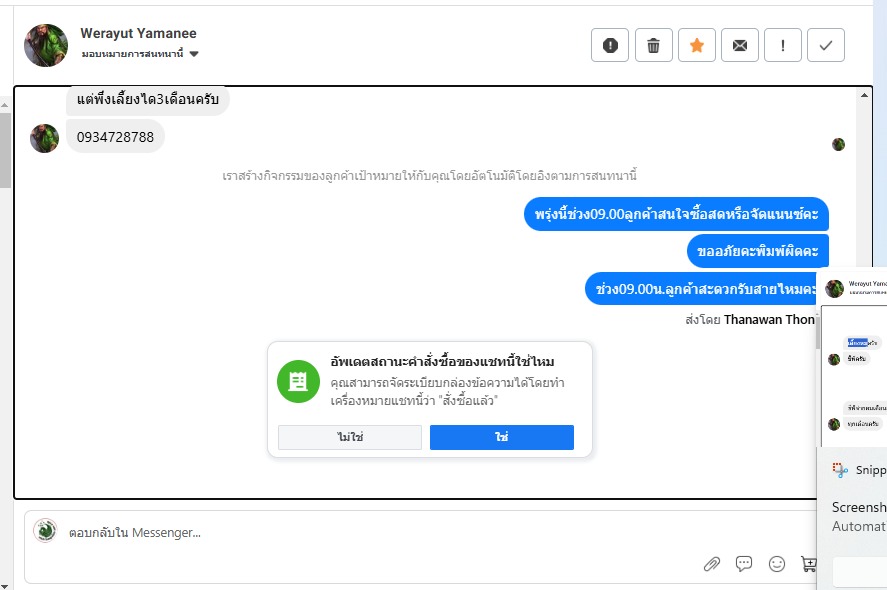The height and width of the screenshot is (590, 887).
Task: Click the paperclip attach file icon
Action: 712,564
